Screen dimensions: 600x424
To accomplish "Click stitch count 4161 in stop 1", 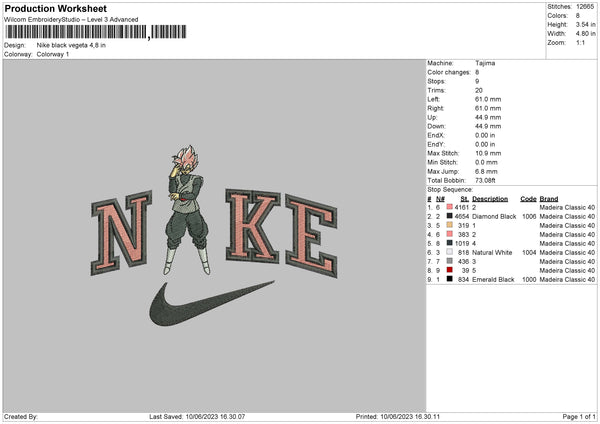I will pyautogui.click(x=462, y=207).
